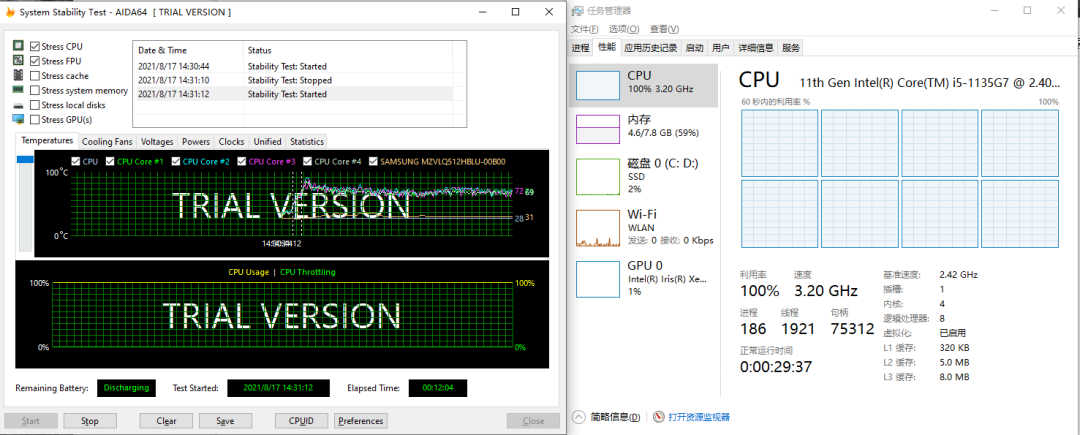1080x435 pixels.
Task: Click the first CPU core utilization graph
Action: coord(779,143)
